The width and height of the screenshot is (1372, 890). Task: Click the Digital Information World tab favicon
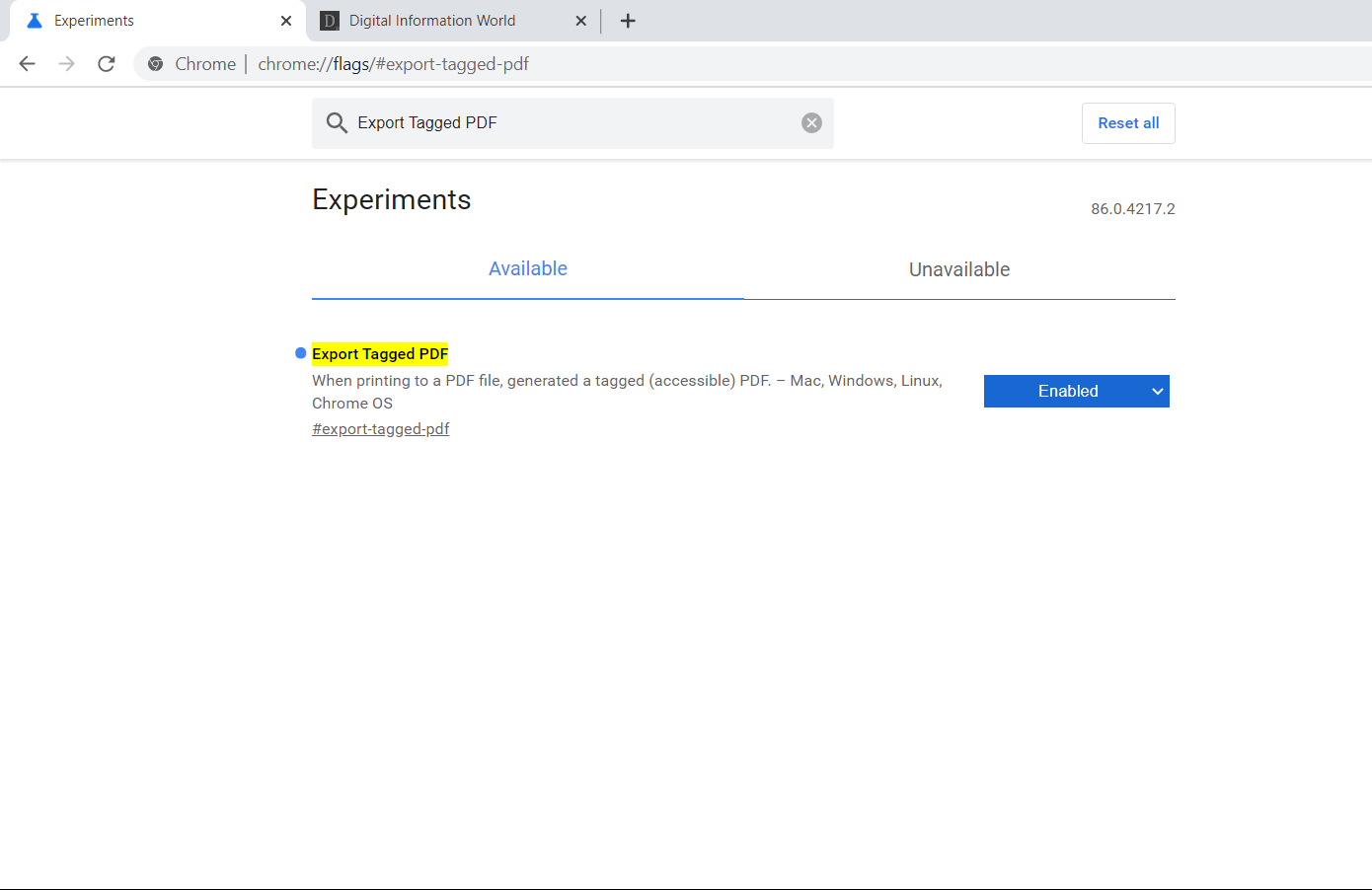329,20
